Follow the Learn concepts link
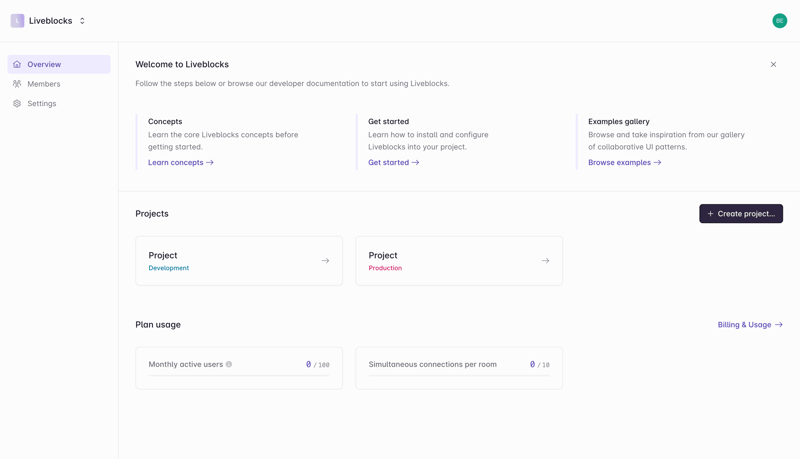 (181, 162)
